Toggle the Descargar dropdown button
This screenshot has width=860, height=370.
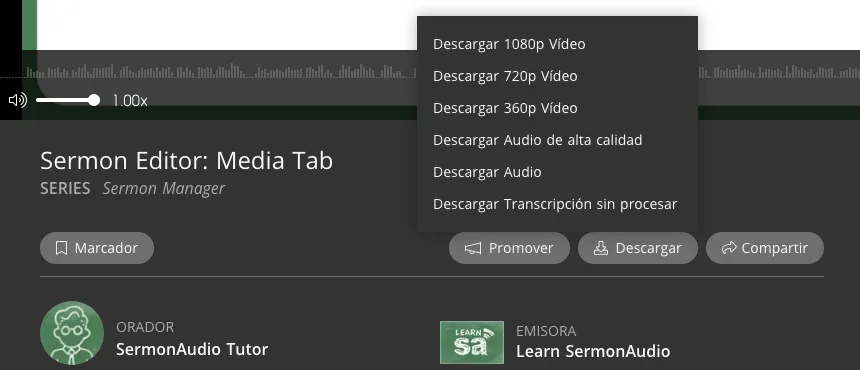point(638,248)
